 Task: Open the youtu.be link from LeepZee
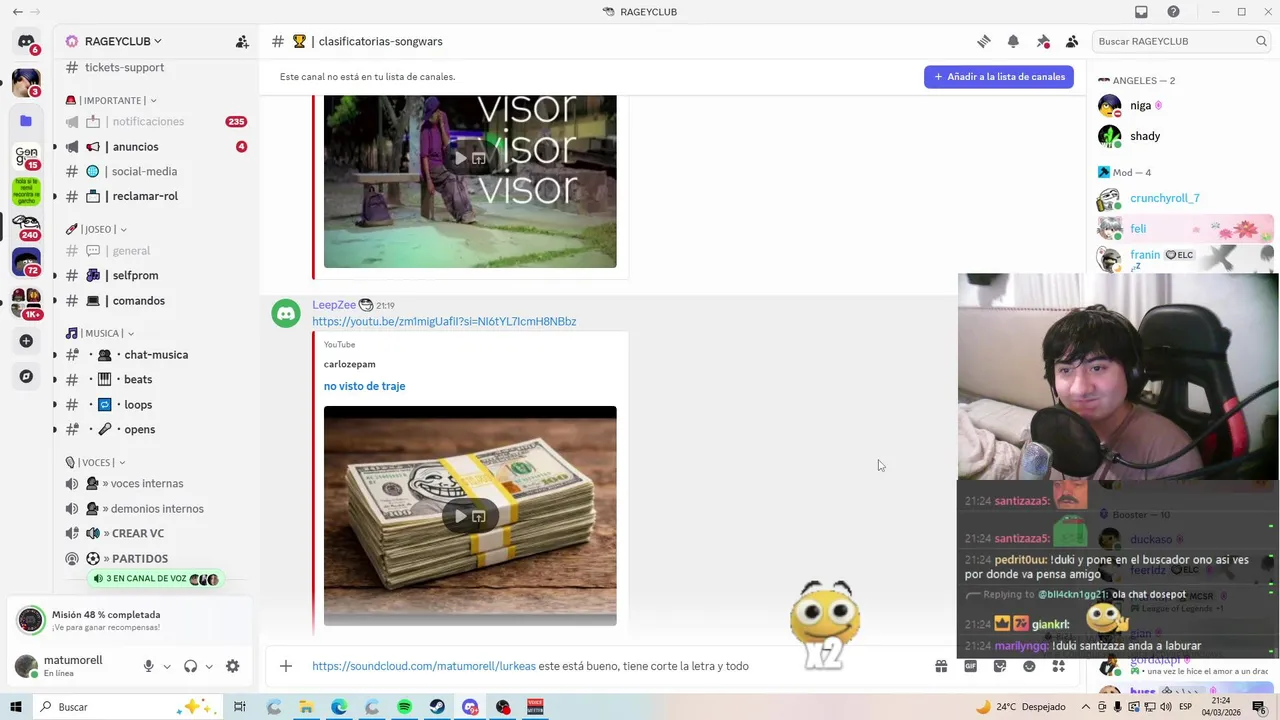tap(444, 321)
